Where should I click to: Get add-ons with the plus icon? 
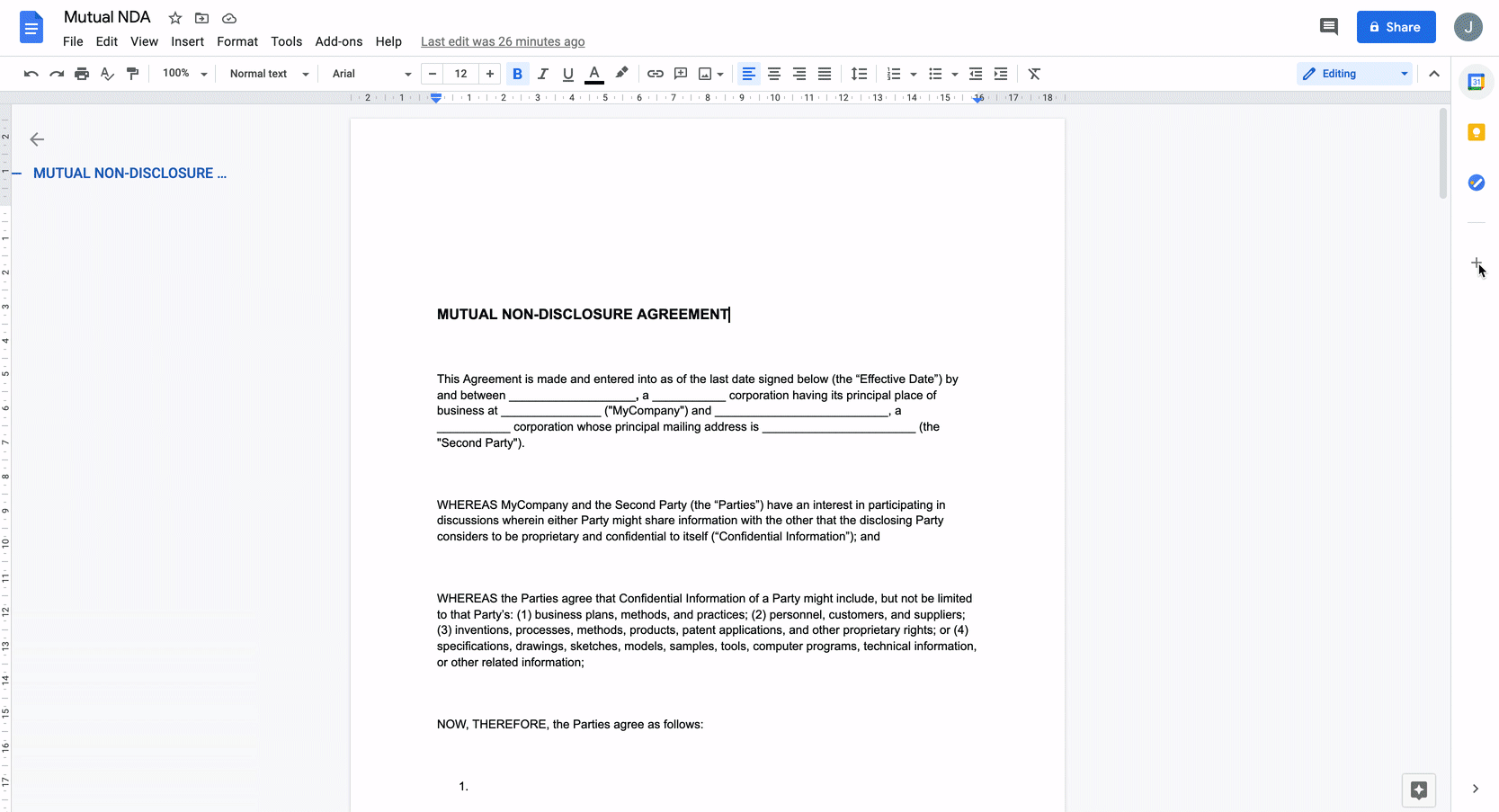[1477, 263]
